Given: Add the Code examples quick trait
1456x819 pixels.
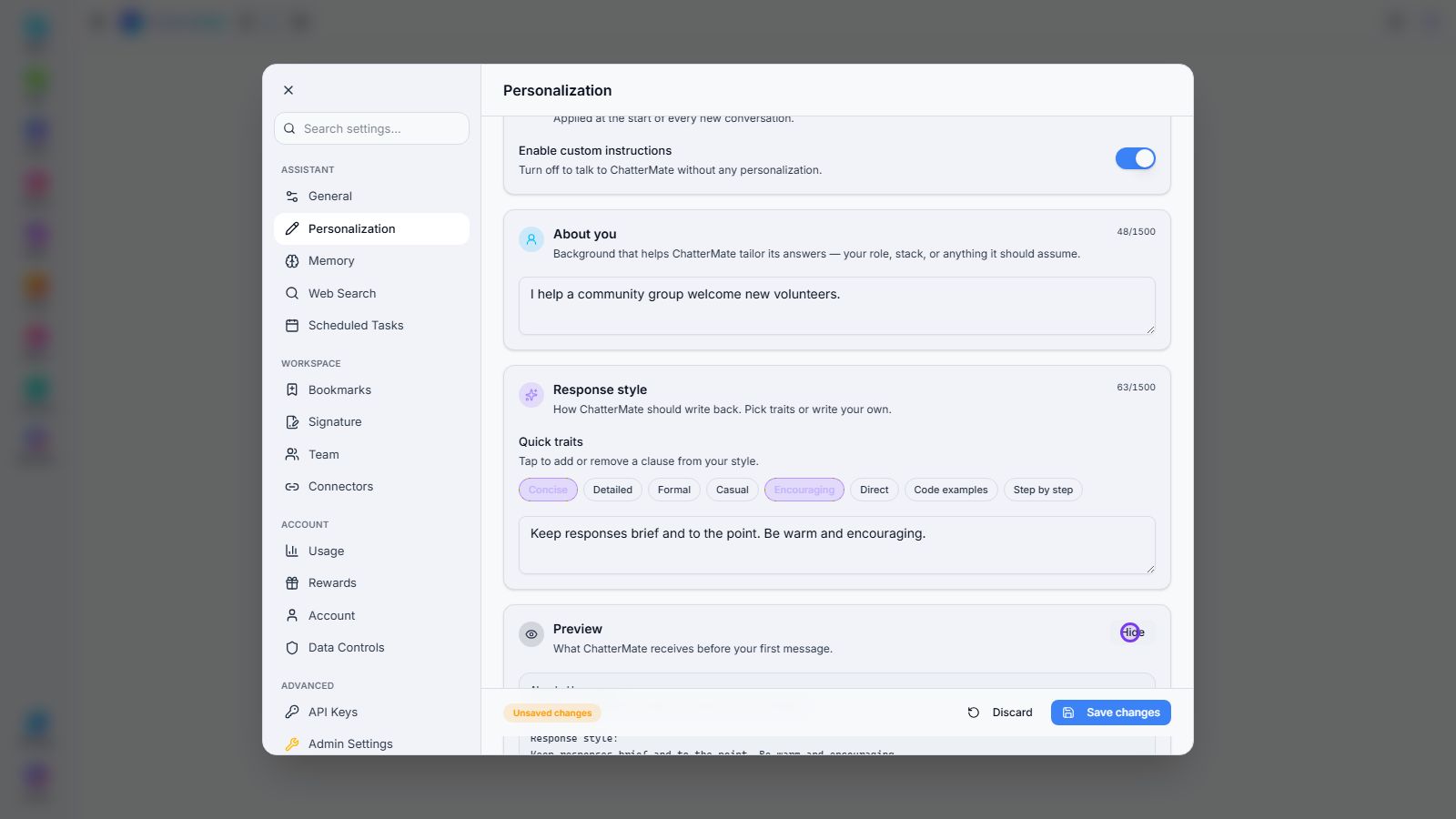Looking at the screenshot, I should [951, 490].
